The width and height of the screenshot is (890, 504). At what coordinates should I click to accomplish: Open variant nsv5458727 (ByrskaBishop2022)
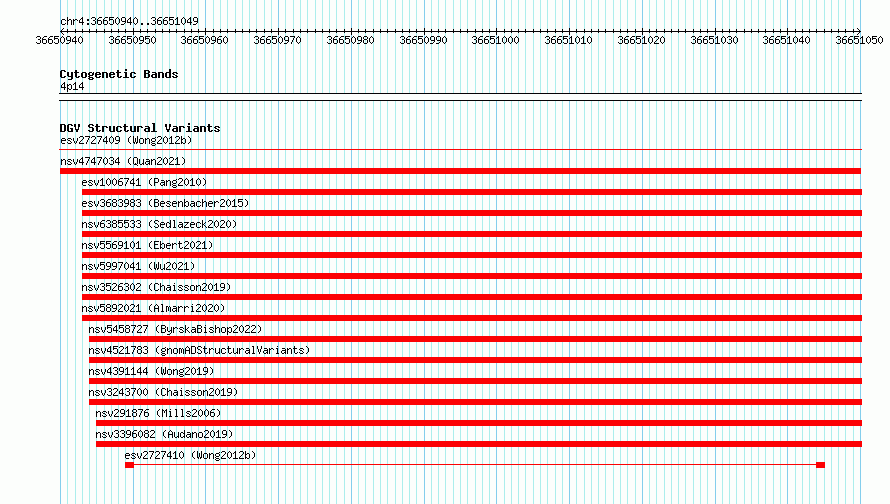(x=175, y=329)
